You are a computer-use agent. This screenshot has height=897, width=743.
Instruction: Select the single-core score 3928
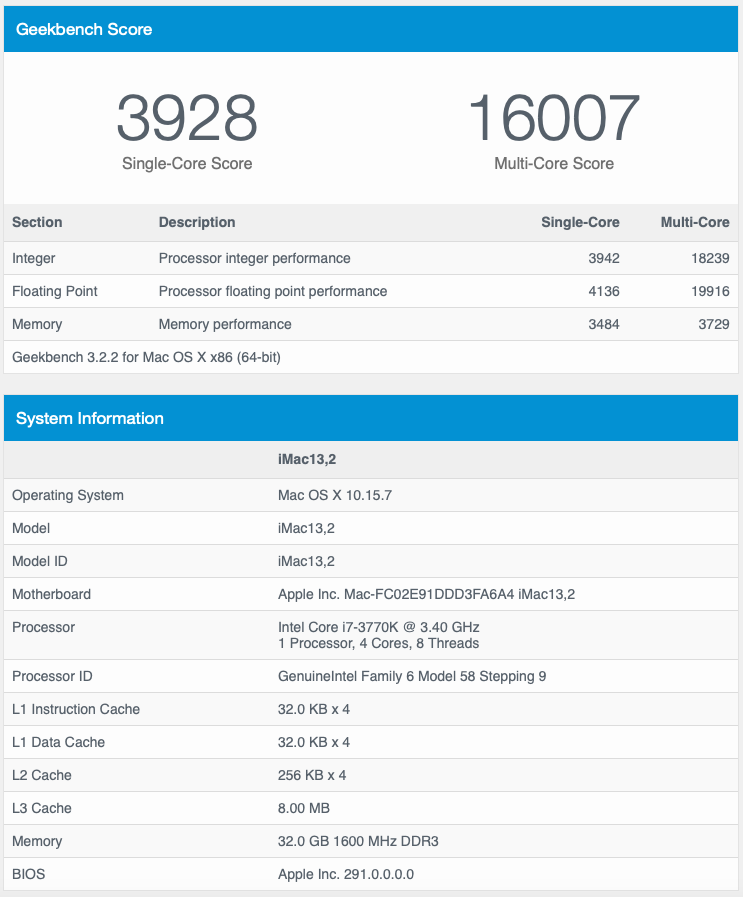coord(187,118)
